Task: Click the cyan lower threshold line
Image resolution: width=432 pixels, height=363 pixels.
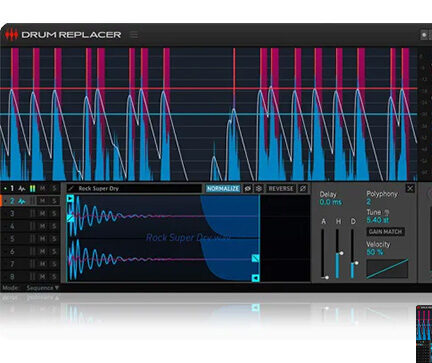Action: pos(209,114)
